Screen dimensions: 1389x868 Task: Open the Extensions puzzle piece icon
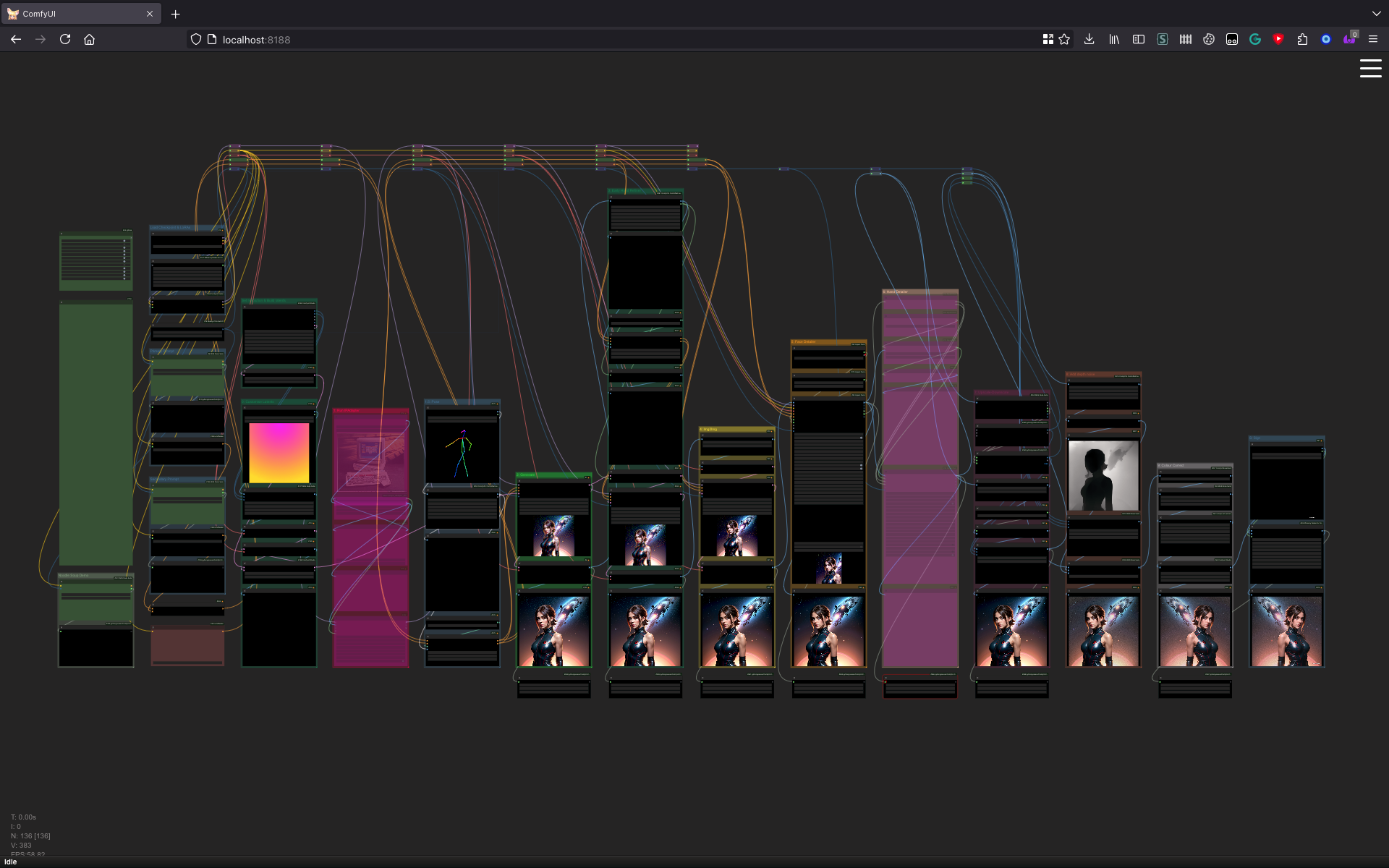coord(1302,40)
